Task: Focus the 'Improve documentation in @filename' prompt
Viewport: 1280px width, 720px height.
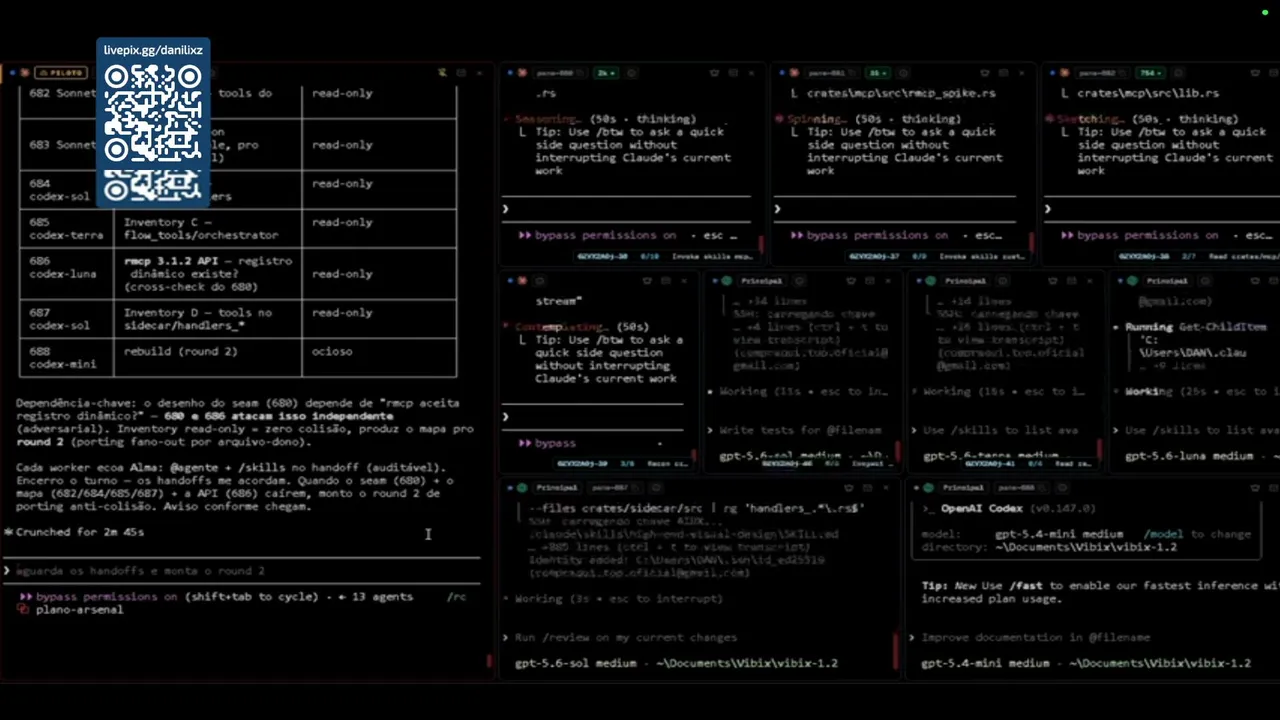Action: point(1036,637)
